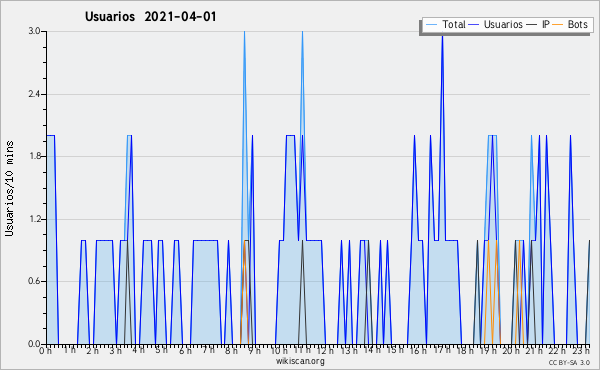Image resolution: width=600 pixels, height=370 pixels.
Task: Click the x-axis label '6 h'
Action: tap(185, 350)
